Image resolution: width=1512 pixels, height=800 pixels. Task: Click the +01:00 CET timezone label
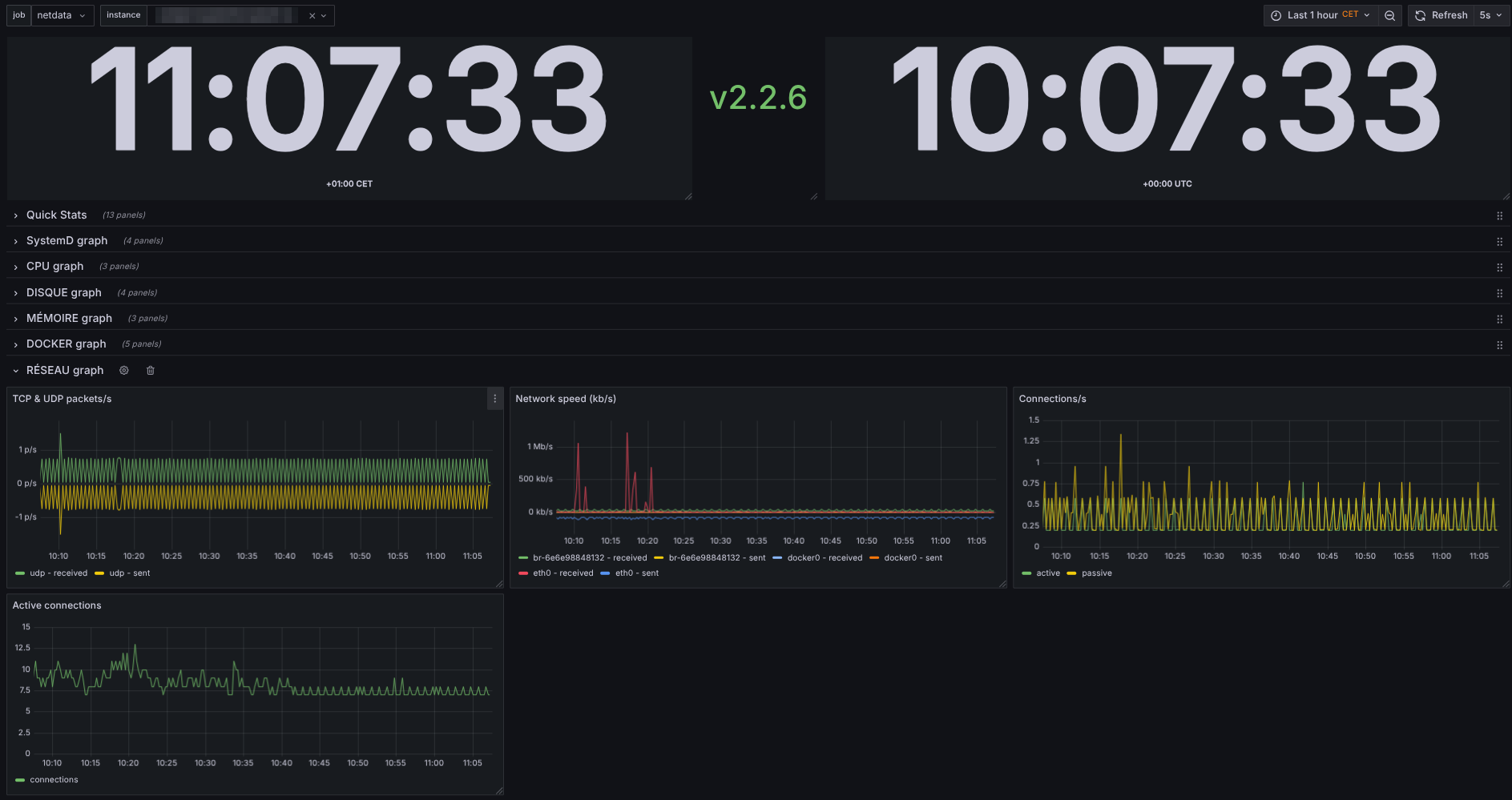point(349,184)
